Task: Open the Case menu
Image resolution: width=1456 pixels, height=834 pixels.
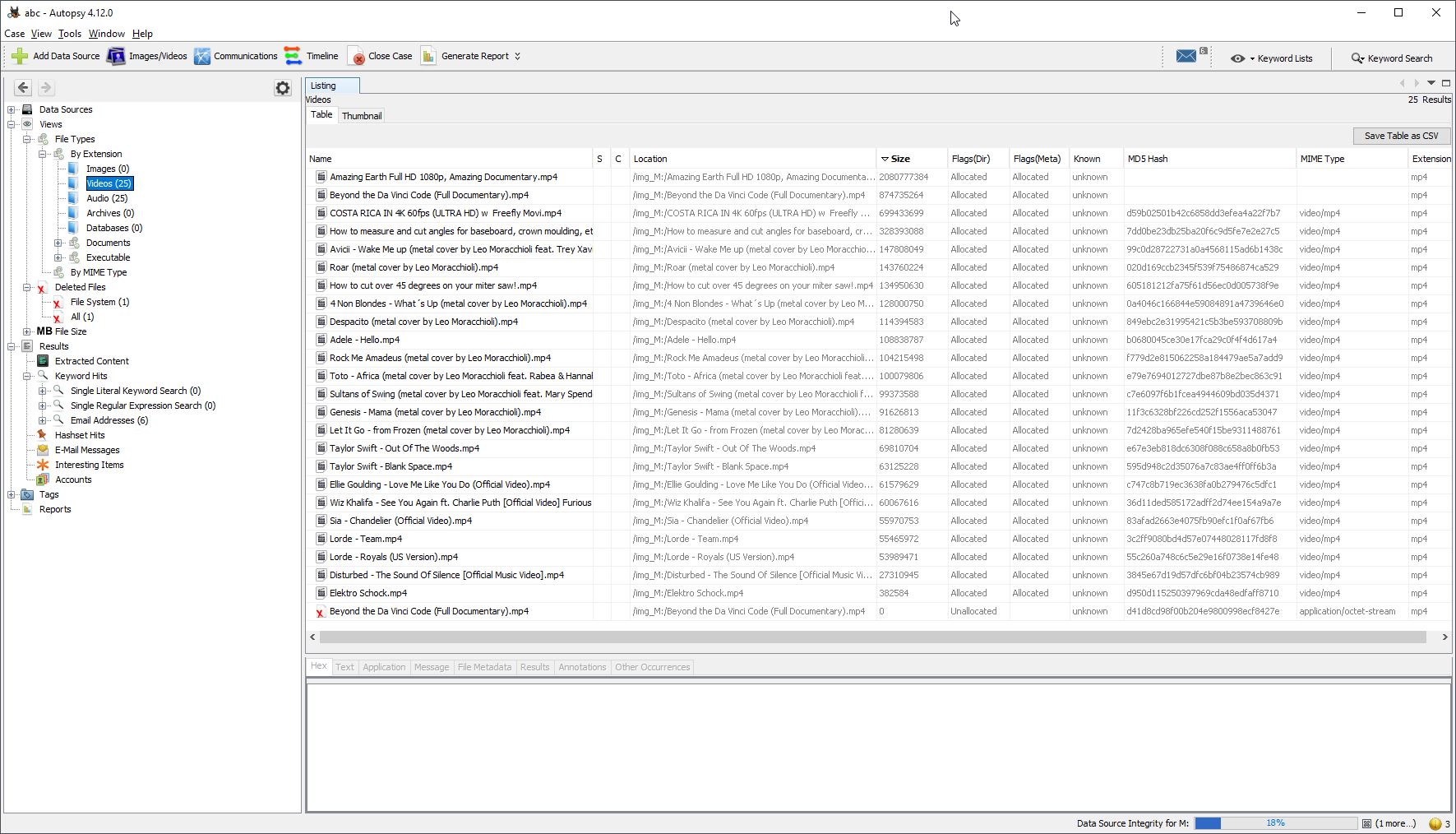Action: (x=14, y=34)
